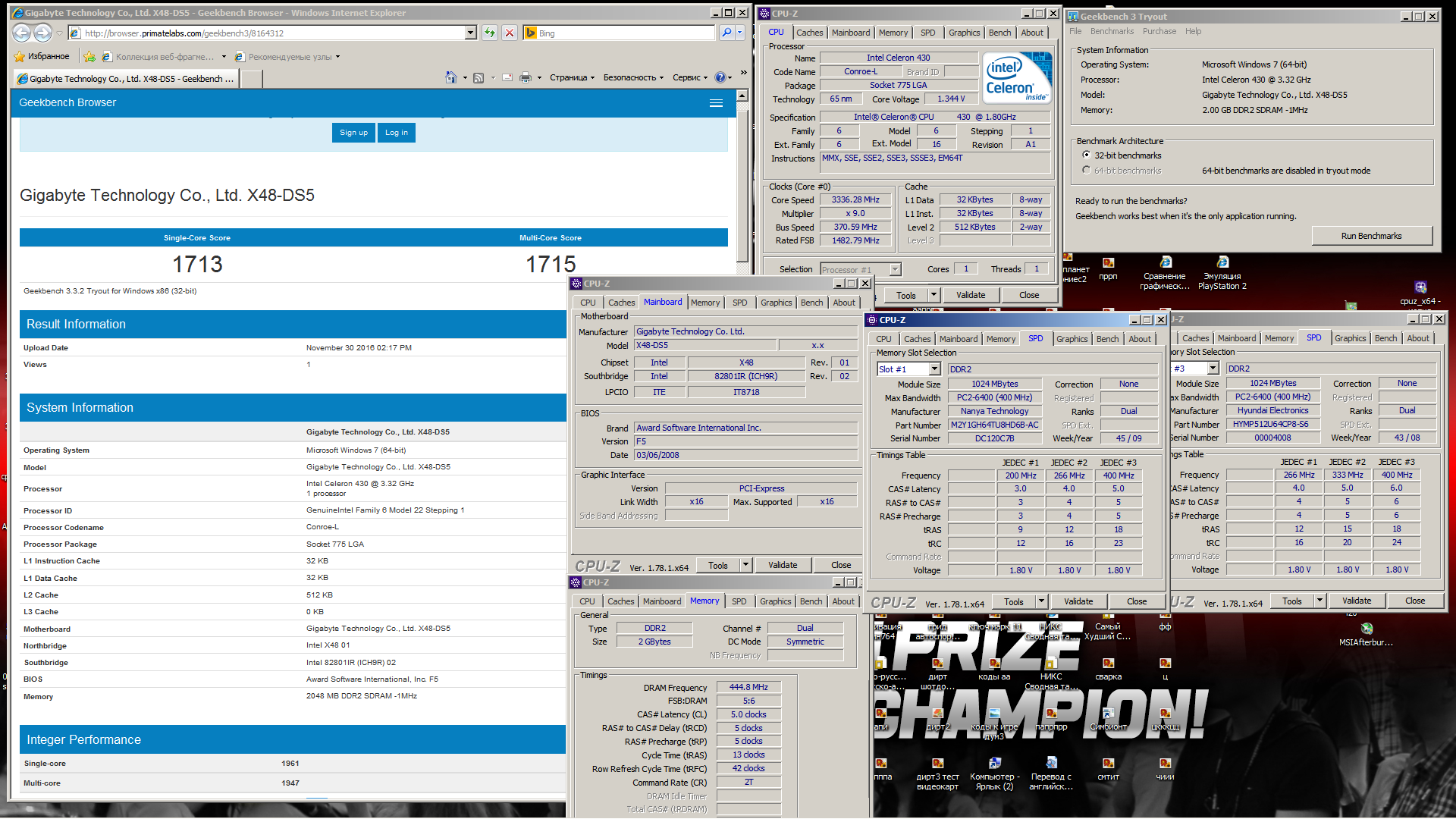Refresh the page in Internet Explorer
Screen dimensions: 1456x819
[x=490, y=33]
